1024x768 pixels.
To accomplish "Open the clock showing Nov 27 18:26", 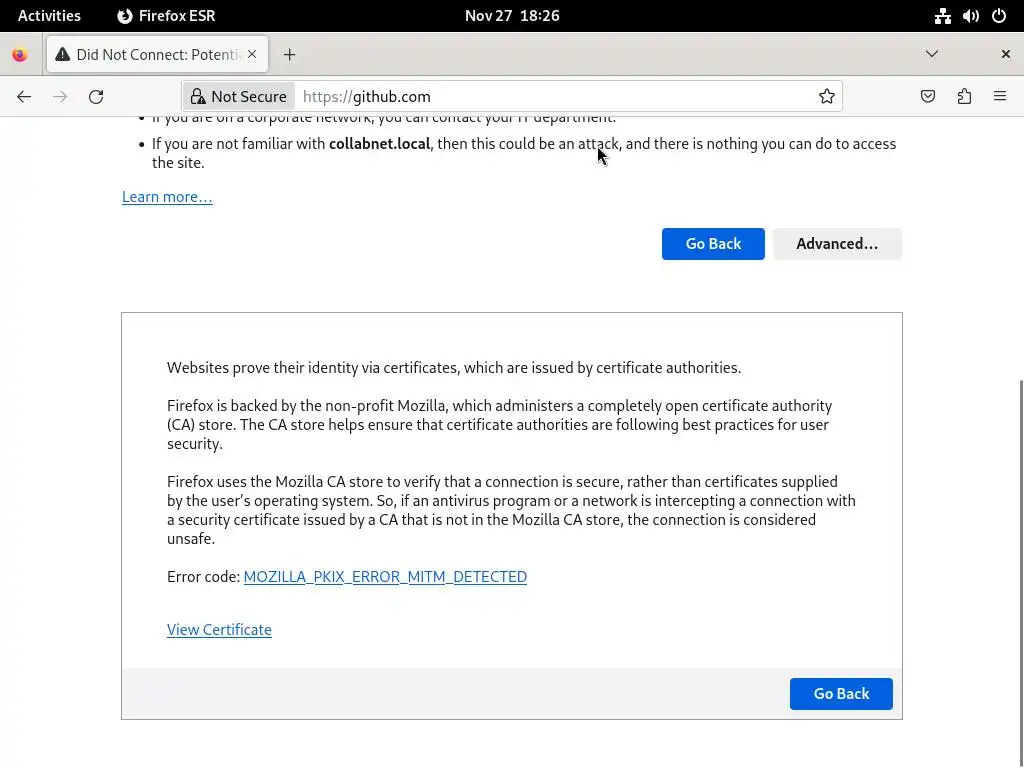I will click(512, 16).
